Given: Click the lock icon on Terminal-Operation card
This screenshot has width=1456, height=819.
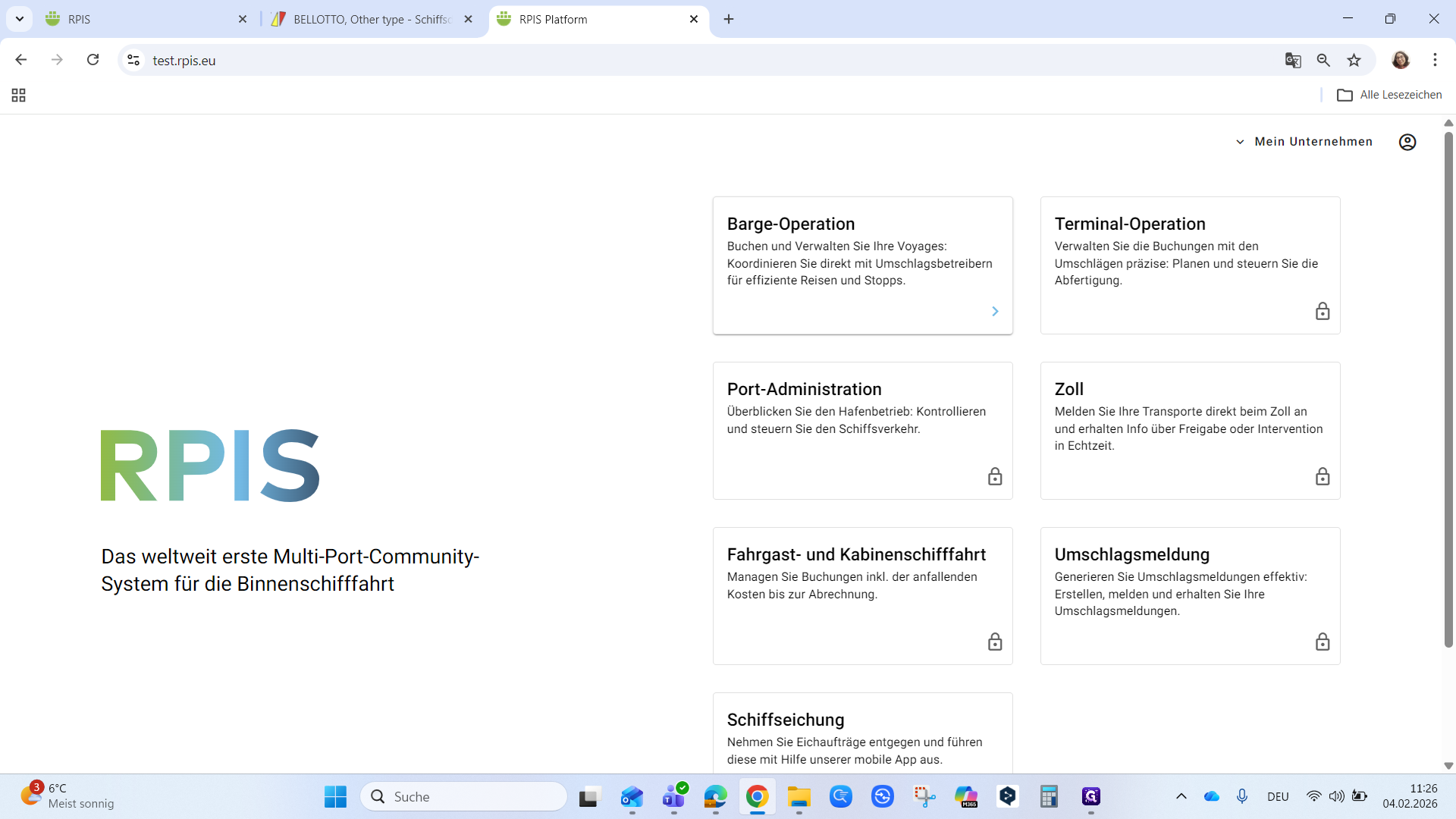Looking at the screenshot, I should [x=1322, y=312].
